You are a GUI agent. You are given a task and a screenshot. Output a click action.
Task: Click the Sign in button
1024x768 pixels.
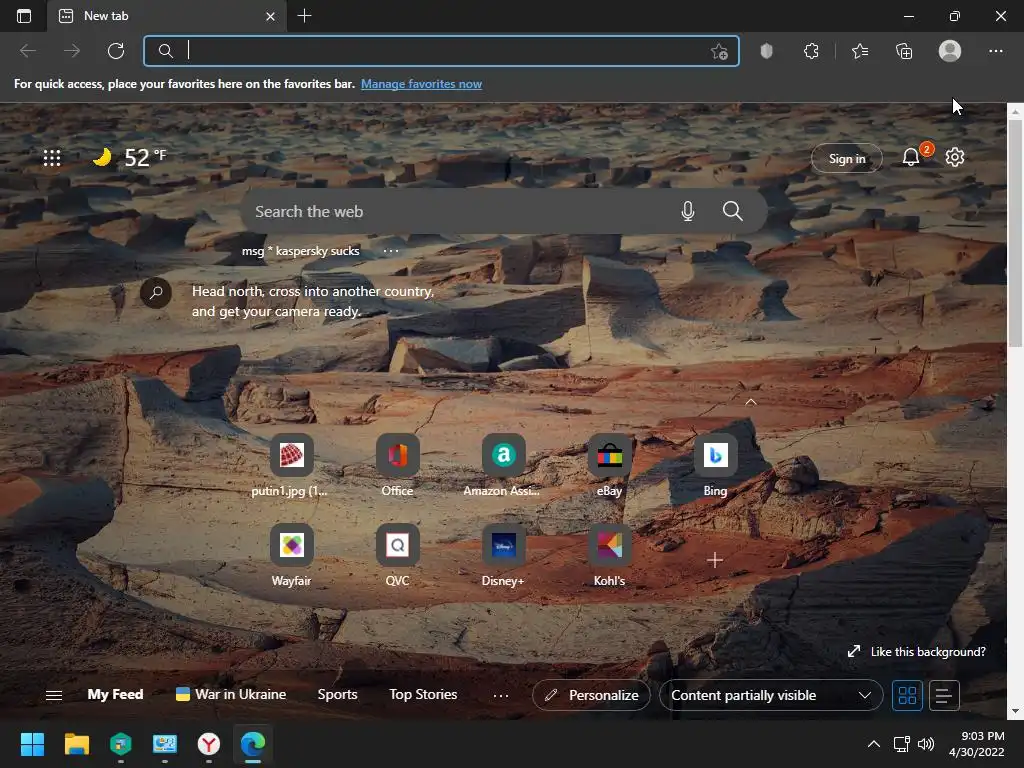[846, 159]
